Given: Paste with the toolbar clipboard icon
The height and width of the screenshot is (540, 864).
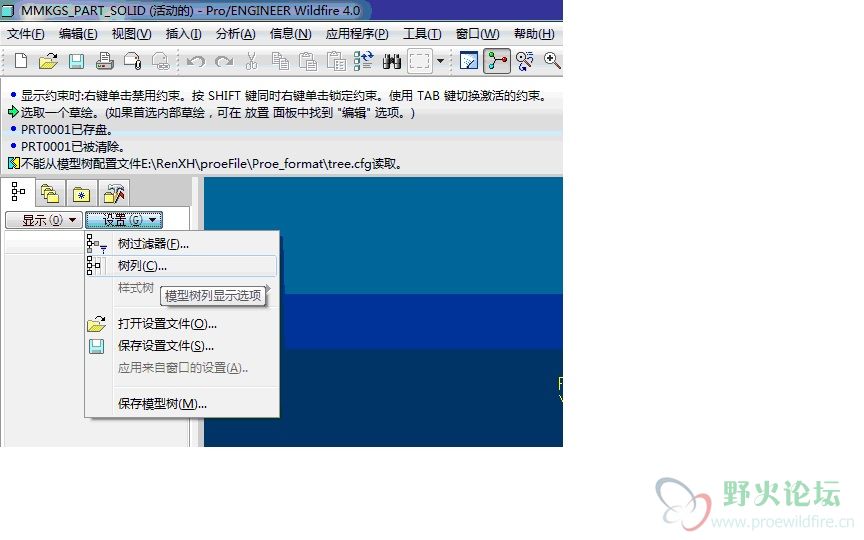Looking at the screenshot, I should (308, 61).
